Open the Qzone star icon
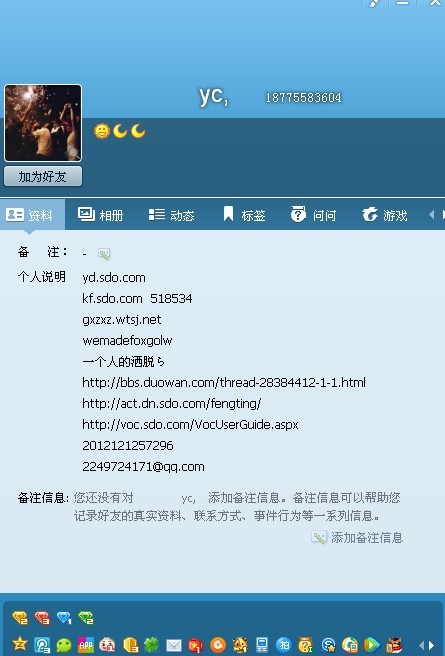This screenshot has width=445, height=656. coord(20,644)
